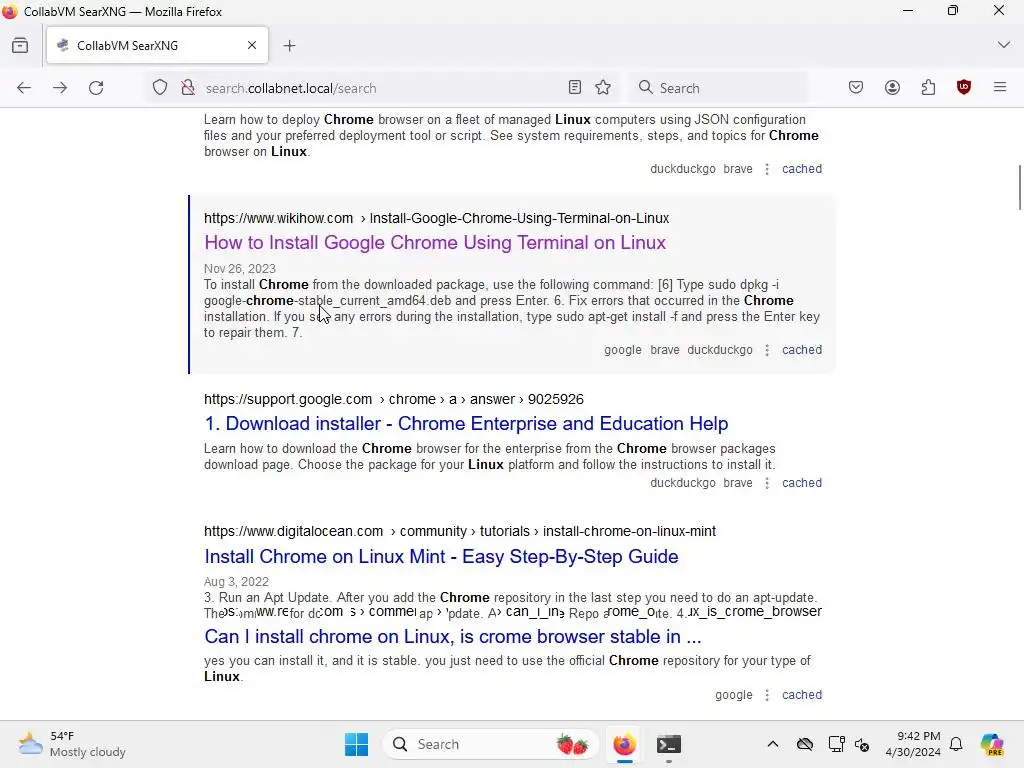Open the Firefox application menu
This screenshot has width=1024, height=768.
(1000, 87)
